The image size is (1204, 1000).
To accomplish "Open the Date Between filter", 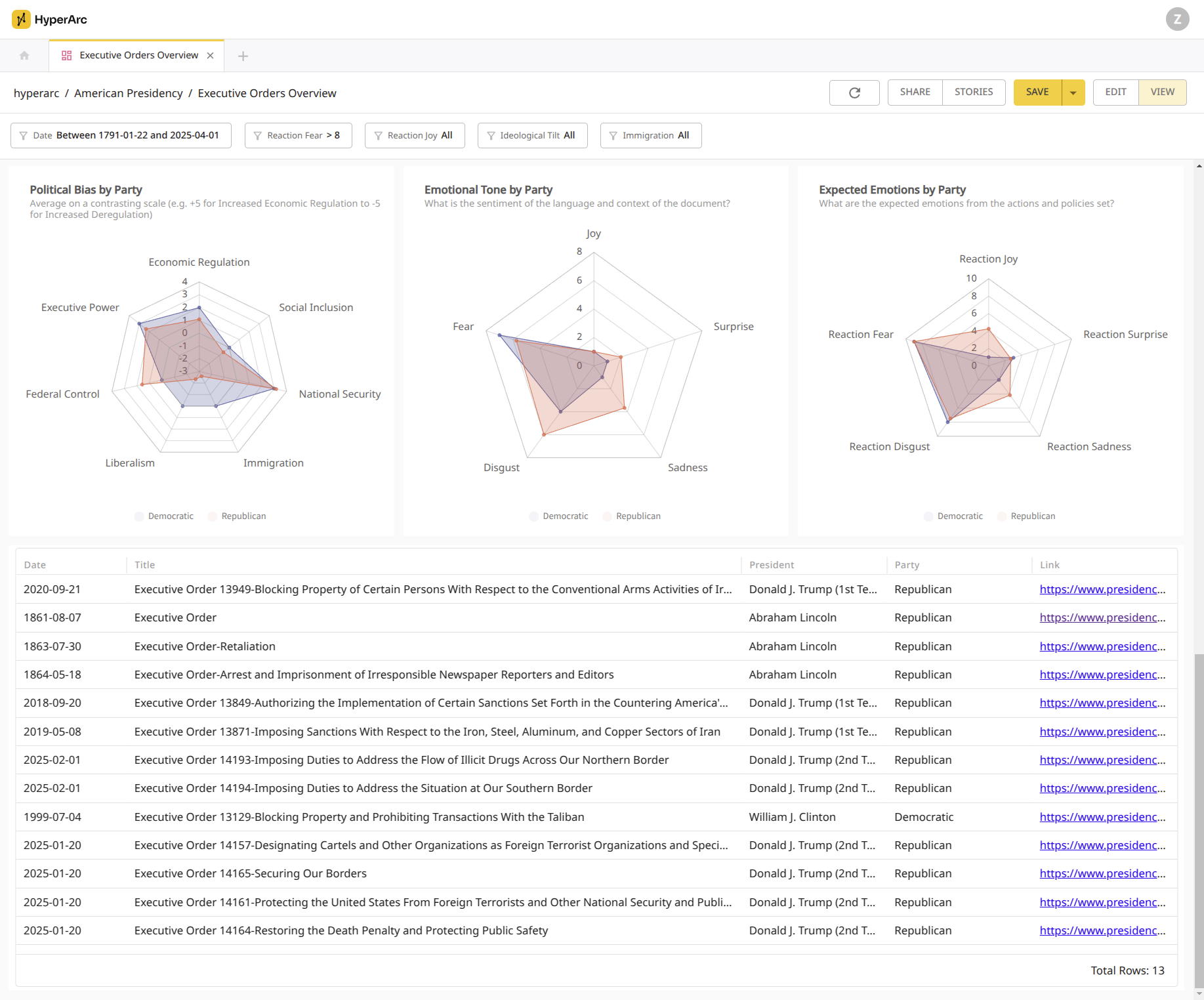I will [x=121, y=136].
